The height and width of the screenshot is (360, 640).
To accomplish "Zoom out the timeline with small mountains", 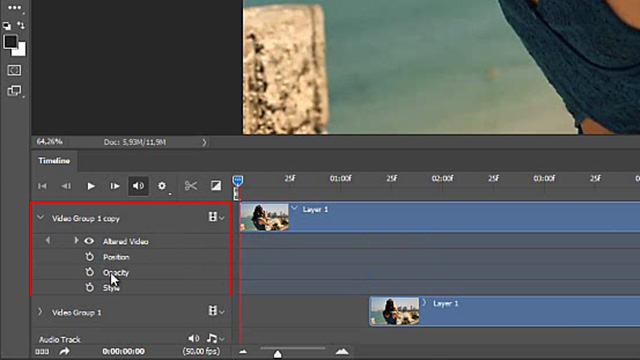I will 243,351.
